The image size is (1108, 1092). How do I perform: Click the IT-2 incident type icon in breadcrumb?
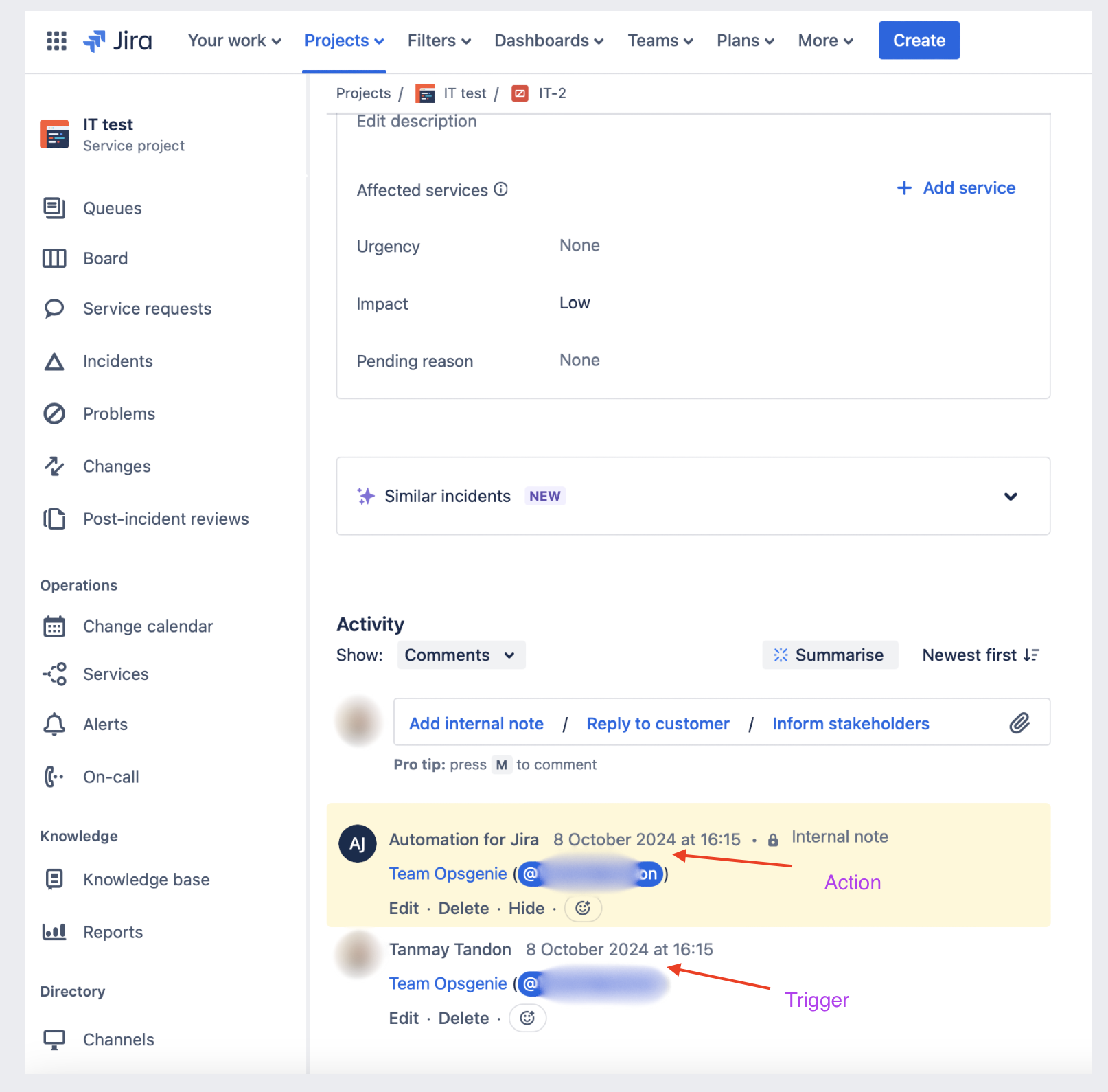[x=520, y=93]
